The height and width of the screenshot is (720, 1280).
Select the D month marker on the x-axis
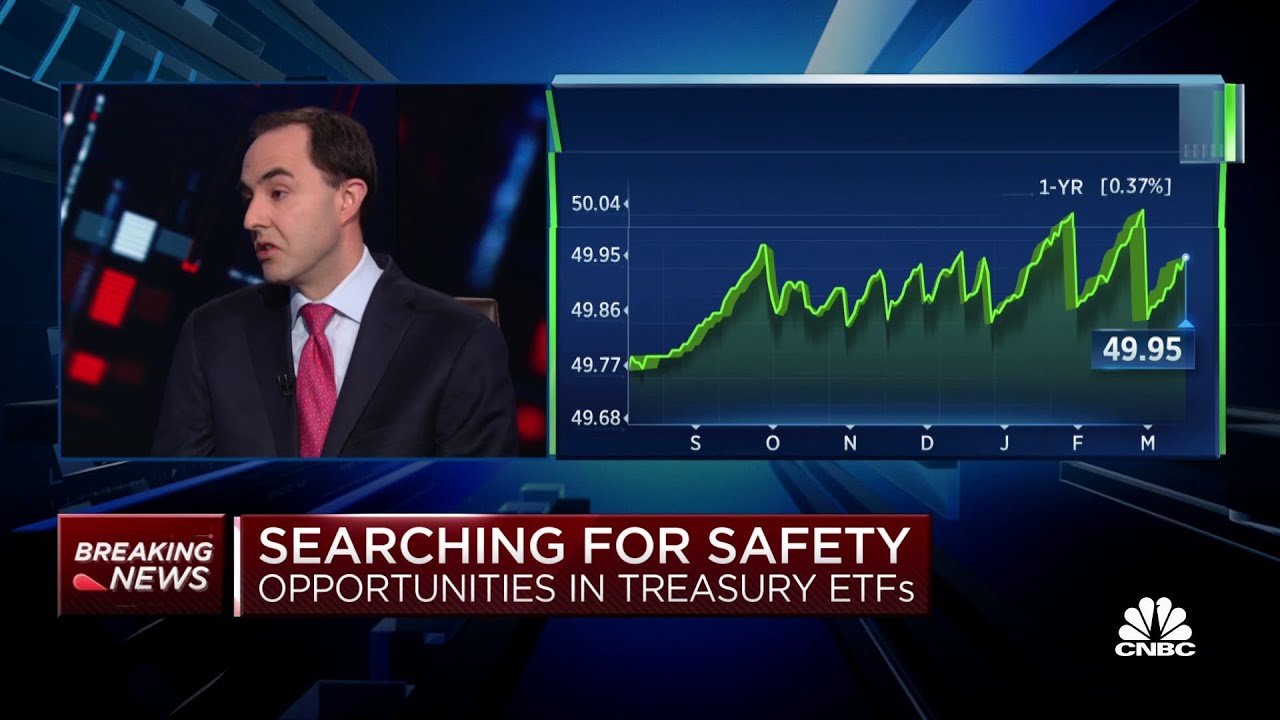927,443
